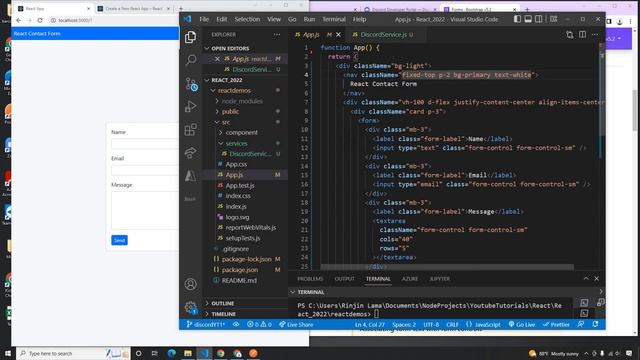The image size is (640, 360).
Task: Change the UTF-8 encoding setting
Action: click(431, 324)
